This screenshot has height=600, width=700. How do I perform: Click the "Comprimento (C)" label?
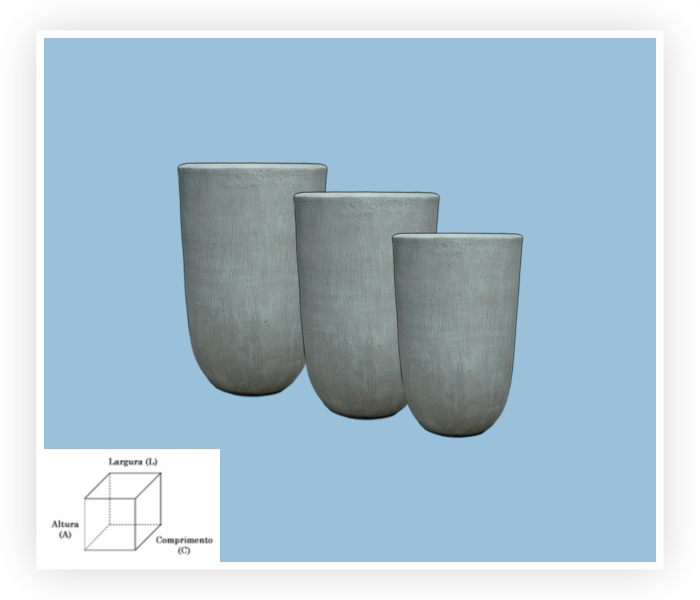184,545
